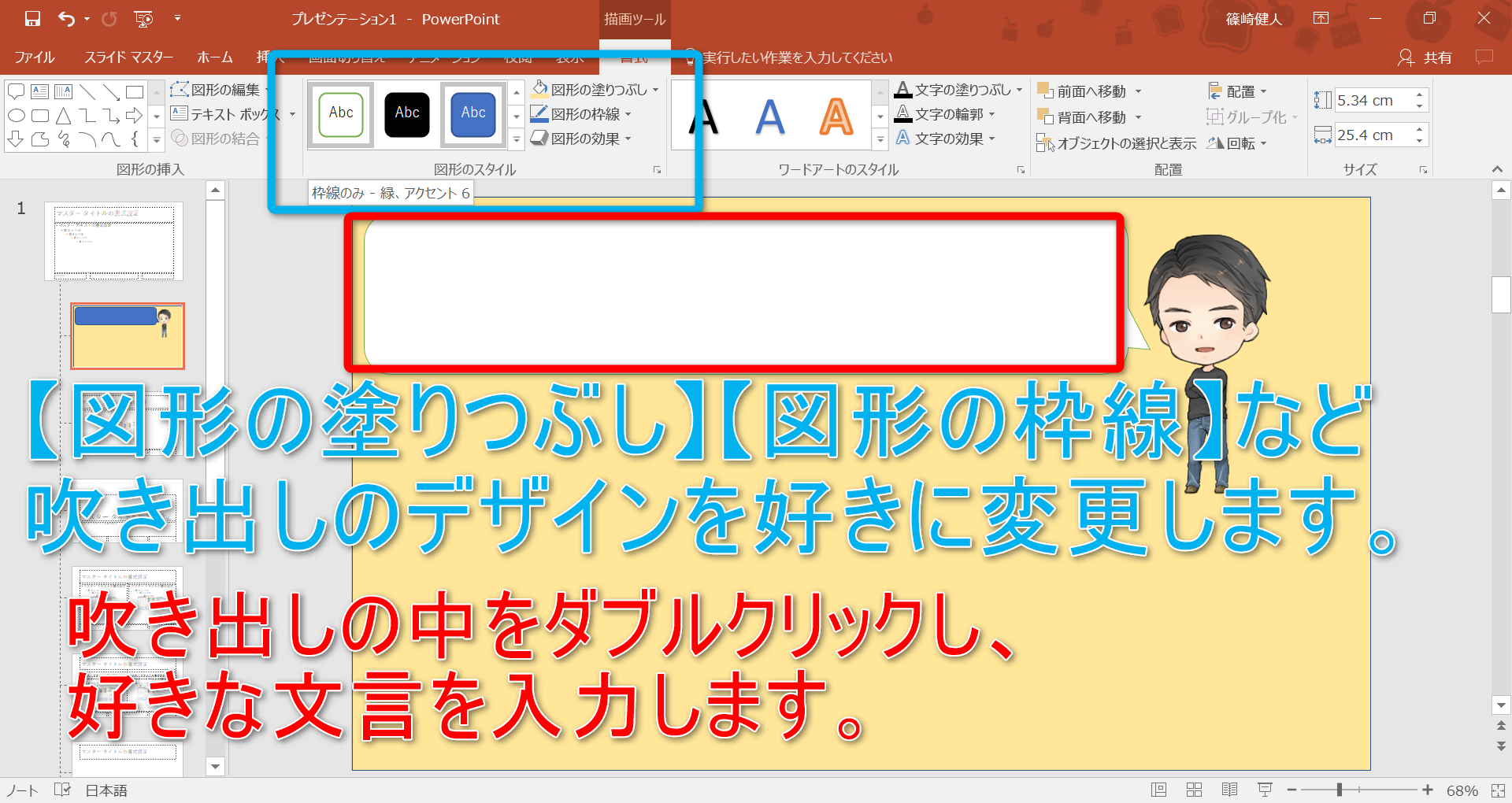Expand the shape styles gallery more button
Viewport: 1512px width, 803px height.
[516, 139]
